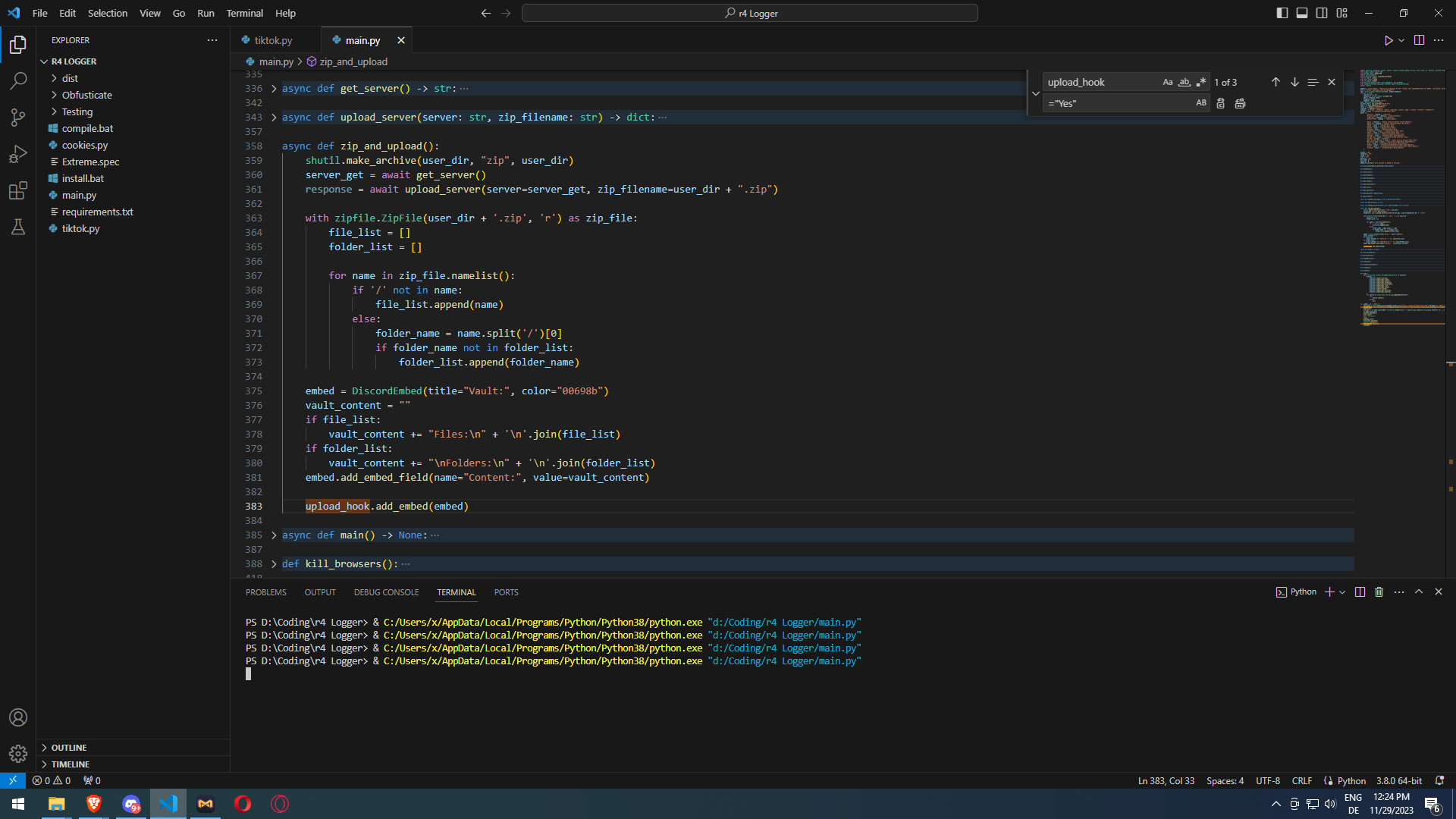This screenshot has width=1456, height=819.
Task: Expand the dist folder
Action: [x=70, y=78]
